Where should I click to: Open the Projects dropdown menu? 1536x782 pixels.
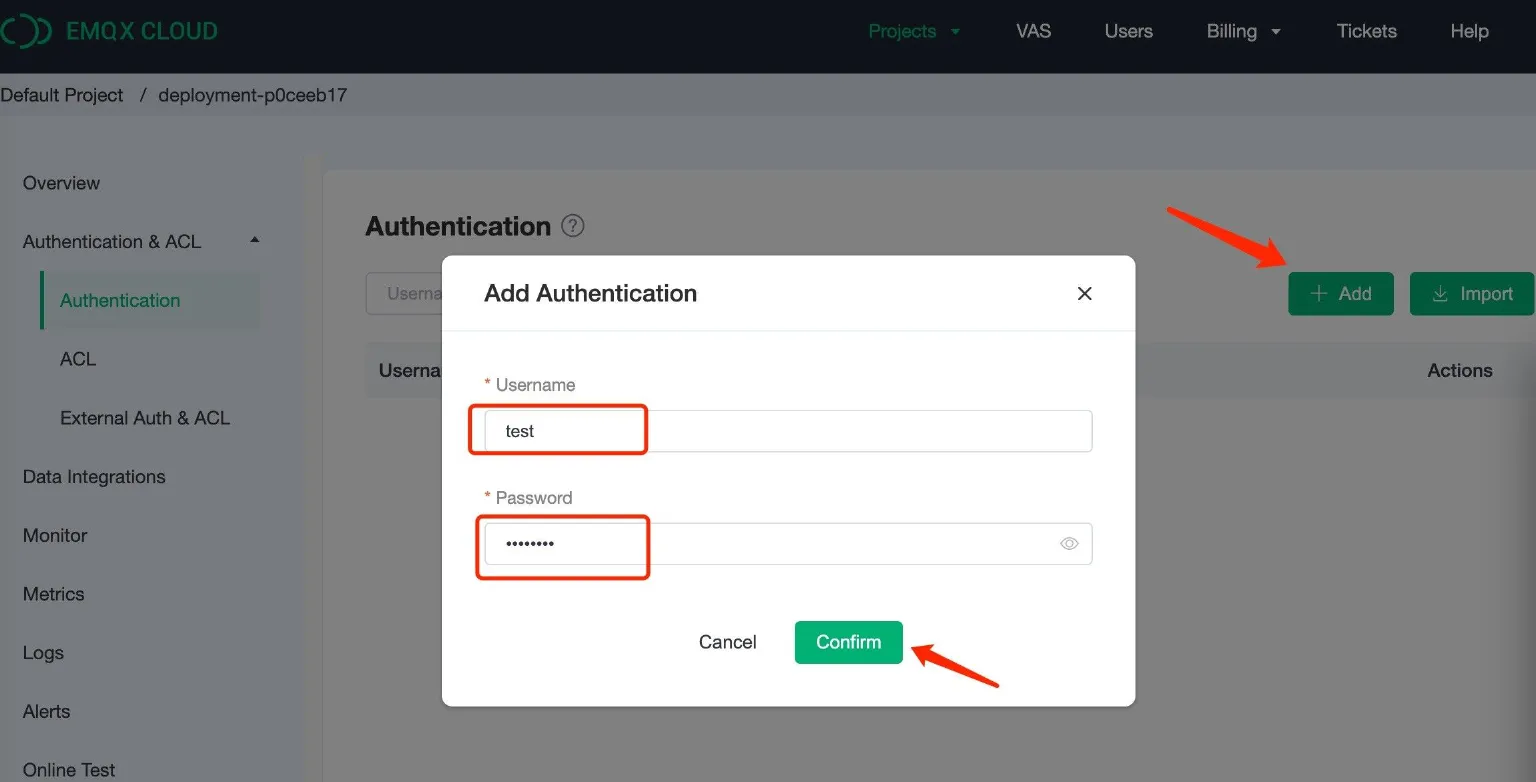click(913, 31)
